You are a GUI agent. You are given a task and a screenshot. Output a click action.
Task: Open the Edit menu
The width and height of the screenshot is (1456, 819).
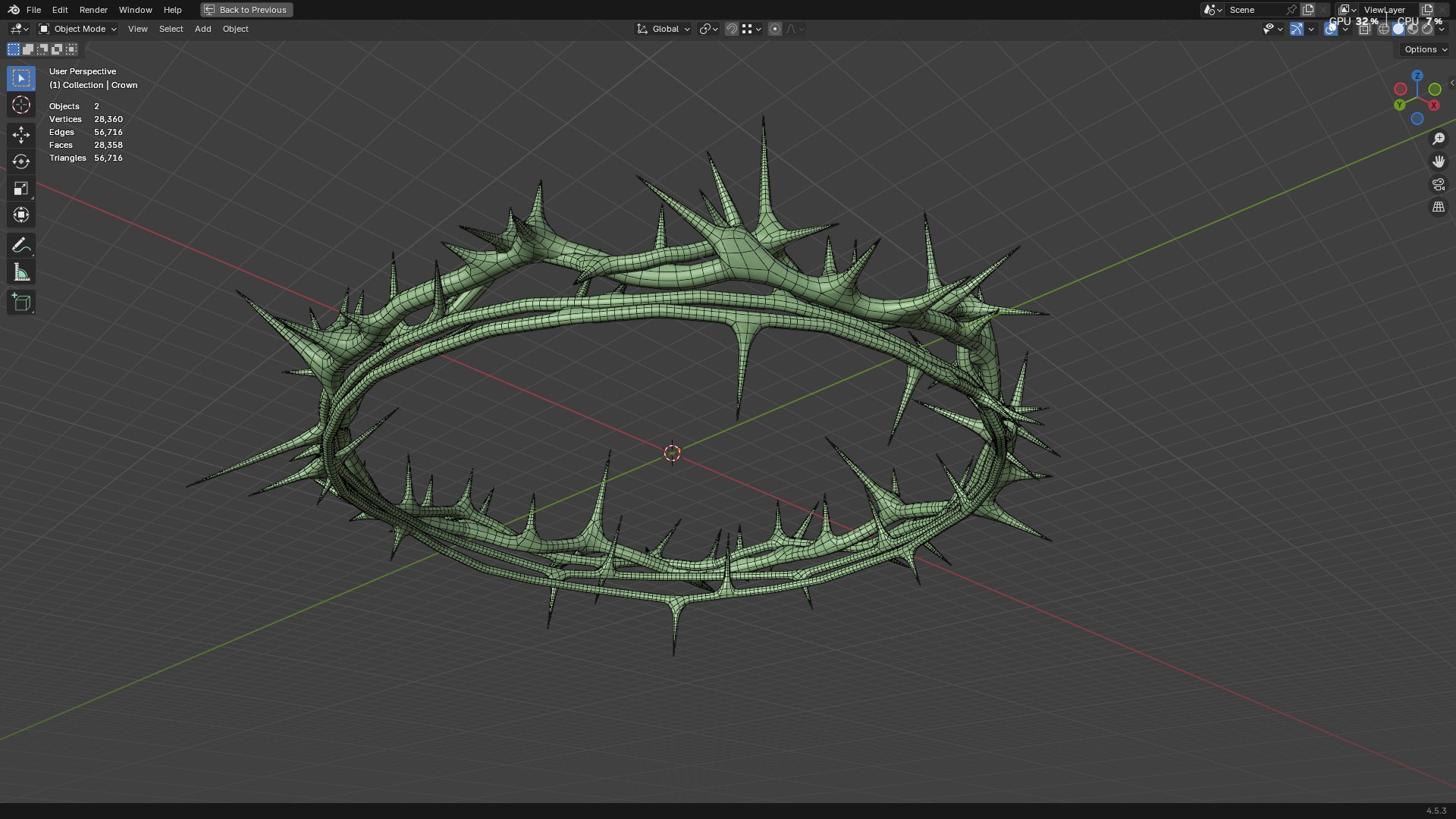[60, 10]
